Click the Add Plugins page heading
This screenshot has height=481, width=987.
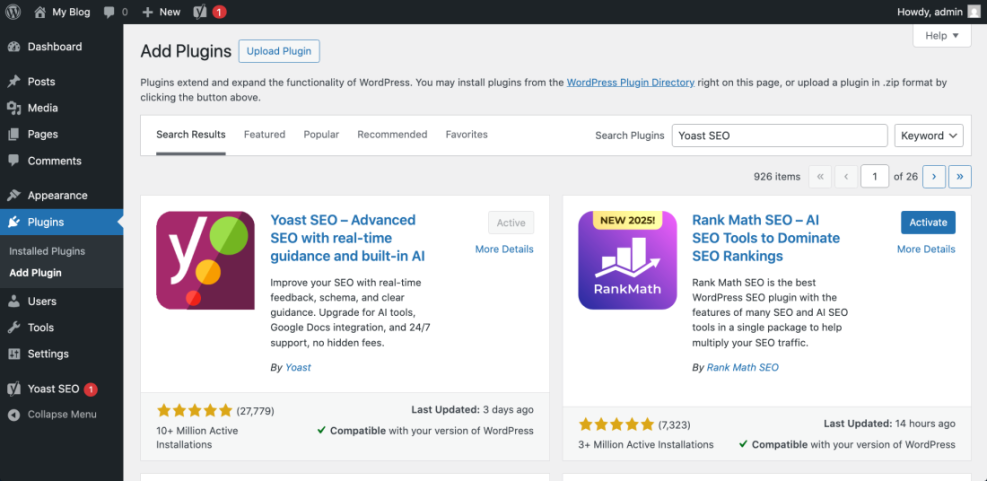[186, 52]
